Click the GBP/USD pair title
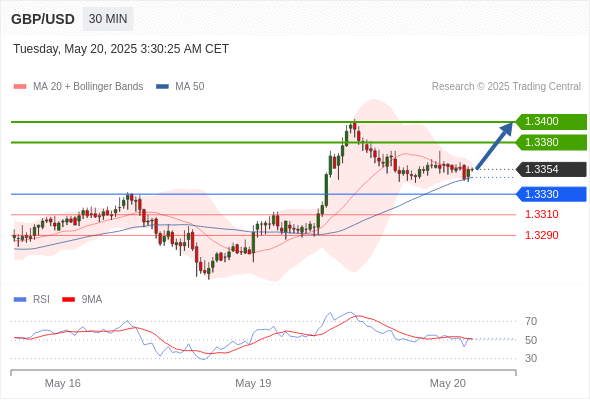The height and width of the screenshot is (400, 590). coord(43,19)
